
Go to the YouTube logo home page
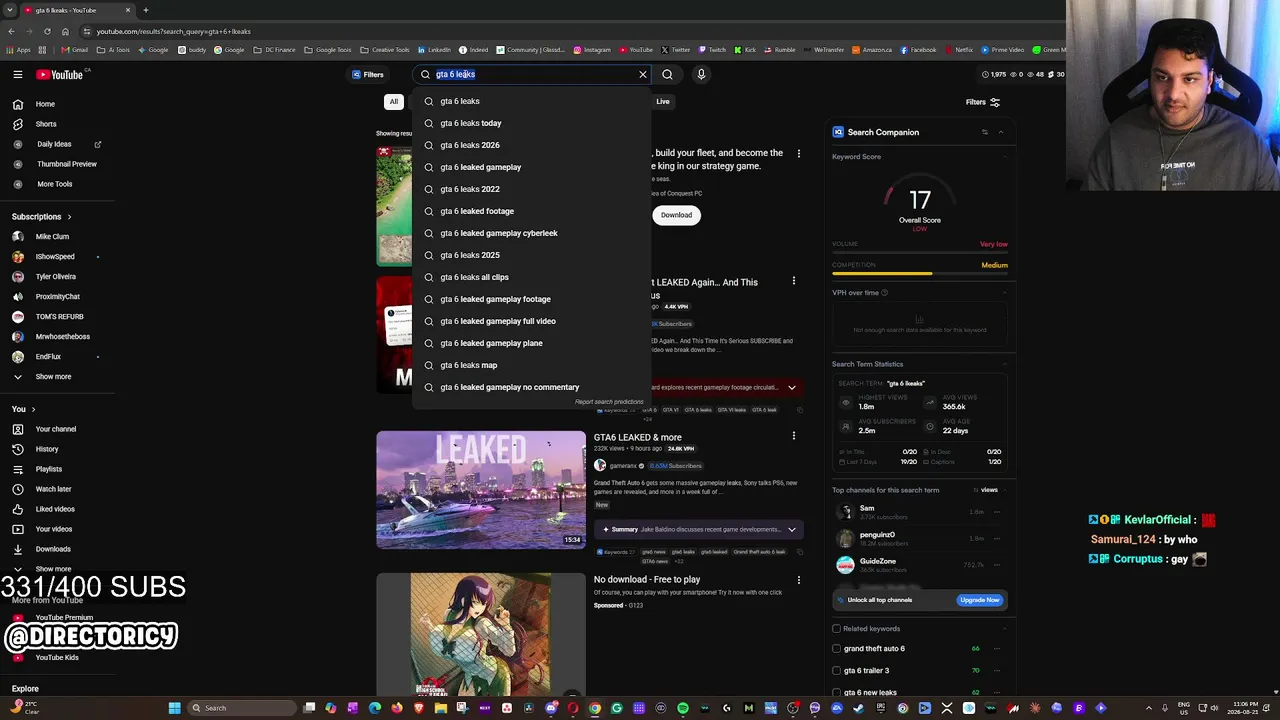pos(61,74)
